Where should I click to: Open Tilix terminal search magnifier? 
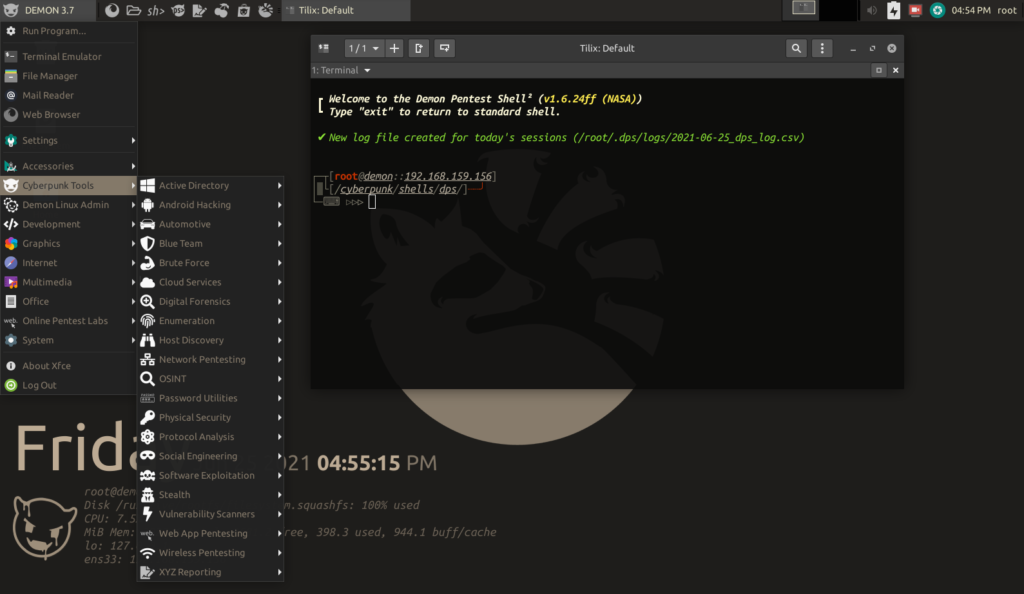(796, 48)
